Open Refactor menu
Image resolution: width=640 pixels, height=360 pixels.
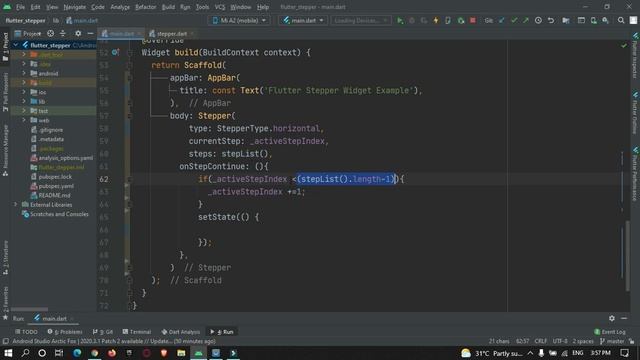[x=146, y=7]
